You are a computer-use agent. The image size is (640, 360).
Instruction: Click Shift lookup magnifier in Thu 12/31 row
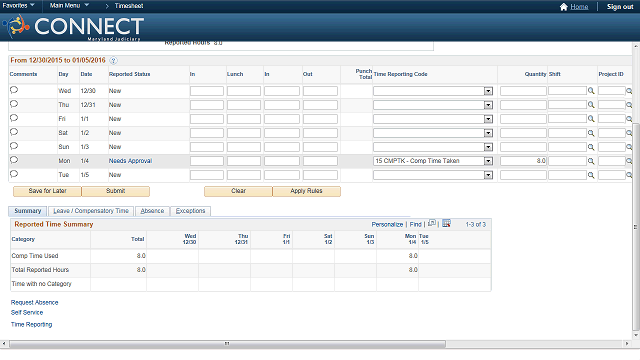pos(591,105)
